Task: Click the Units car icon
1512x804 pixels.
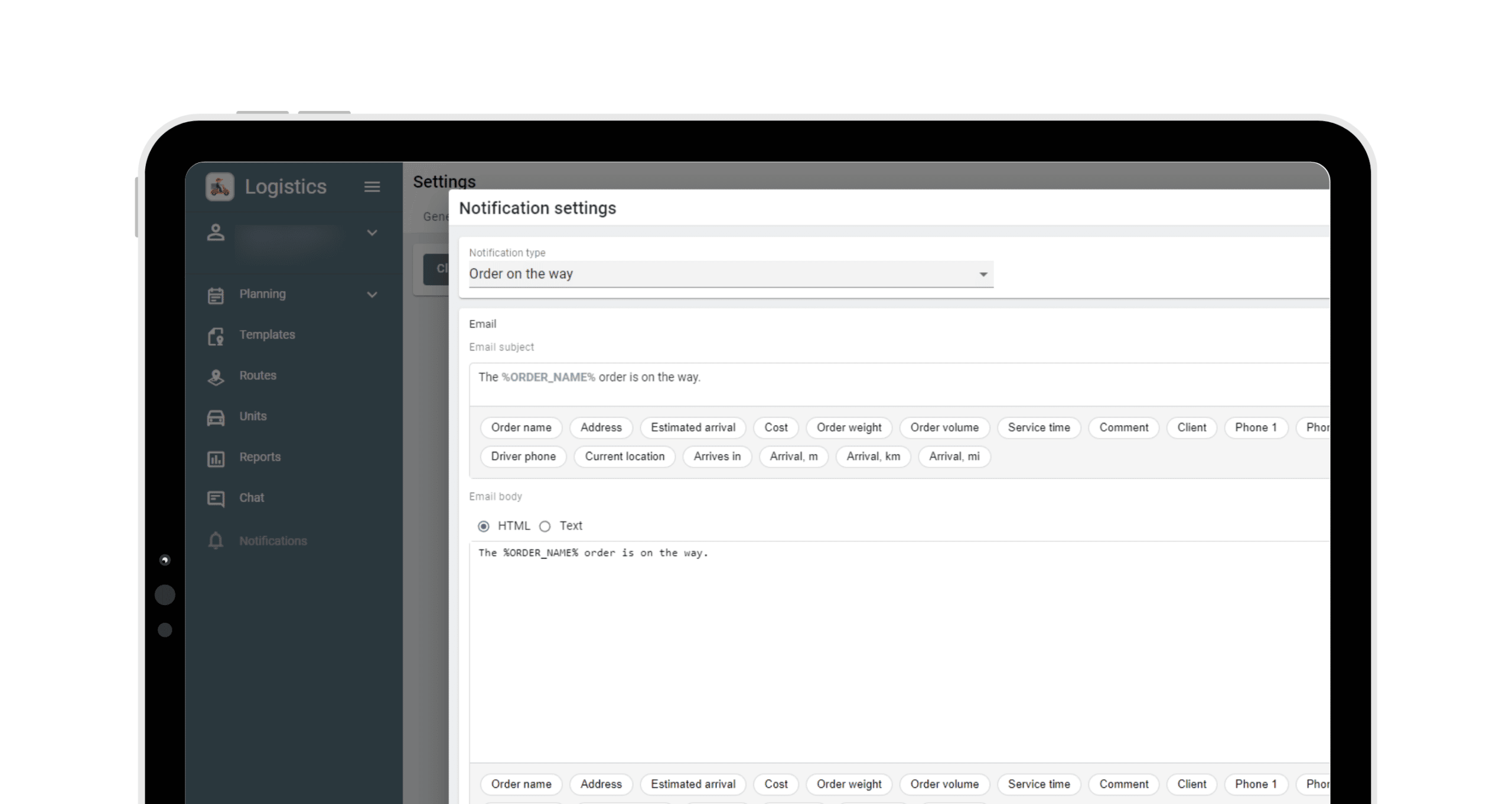Action: tap(216, 417)
